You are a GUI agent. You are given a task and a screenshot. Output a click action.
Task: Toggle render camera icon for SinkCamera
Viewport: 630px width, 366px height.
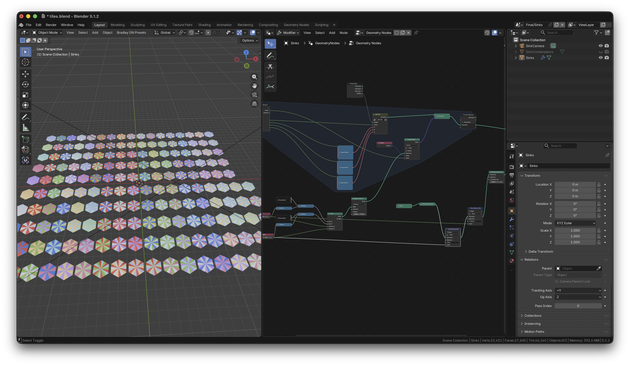click(x=607, y=46)
